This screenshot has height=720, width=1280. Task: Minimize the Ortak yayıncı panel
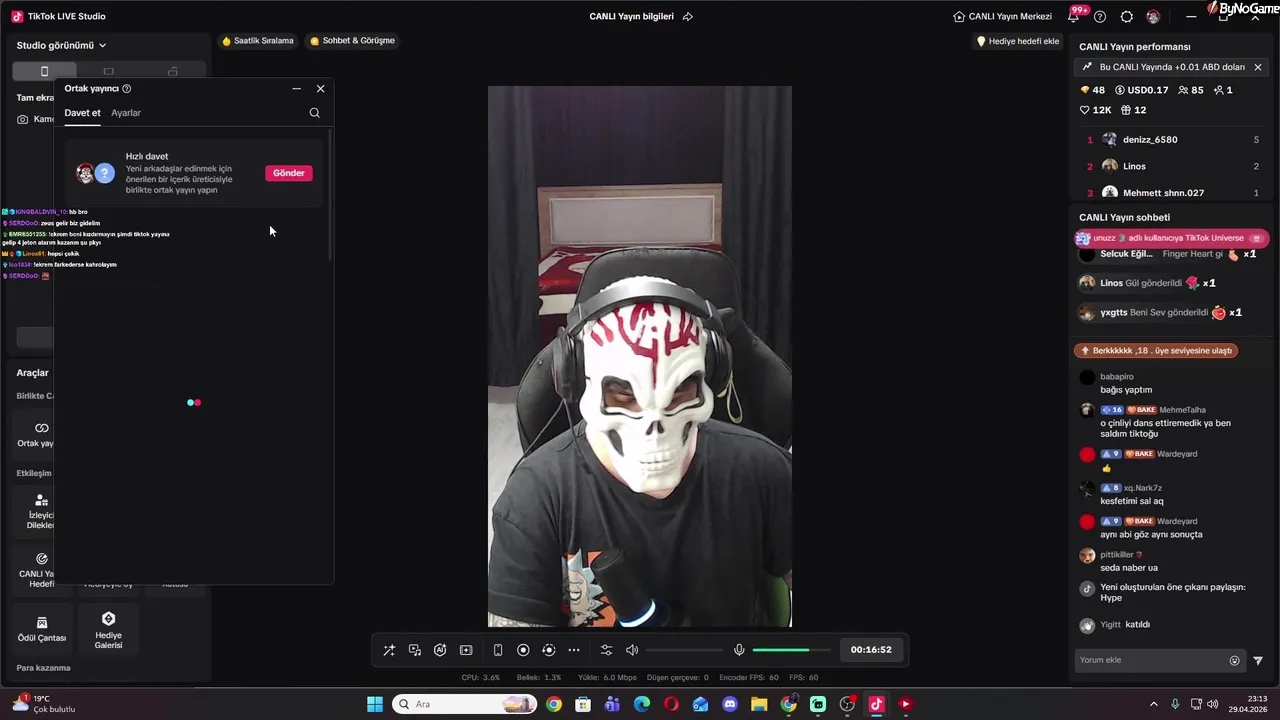point(296,89)
